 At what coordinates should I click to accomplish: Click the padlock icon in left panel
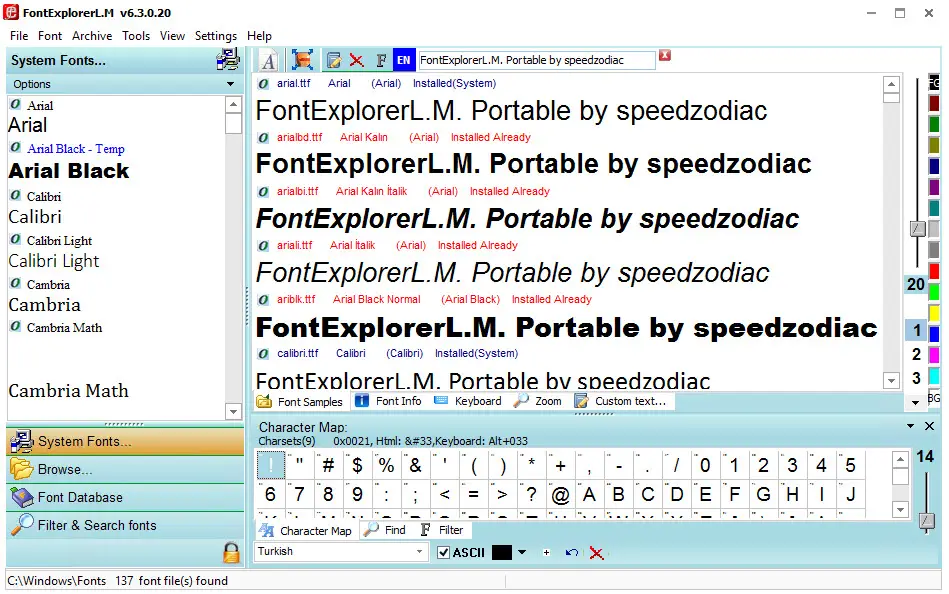231,552
